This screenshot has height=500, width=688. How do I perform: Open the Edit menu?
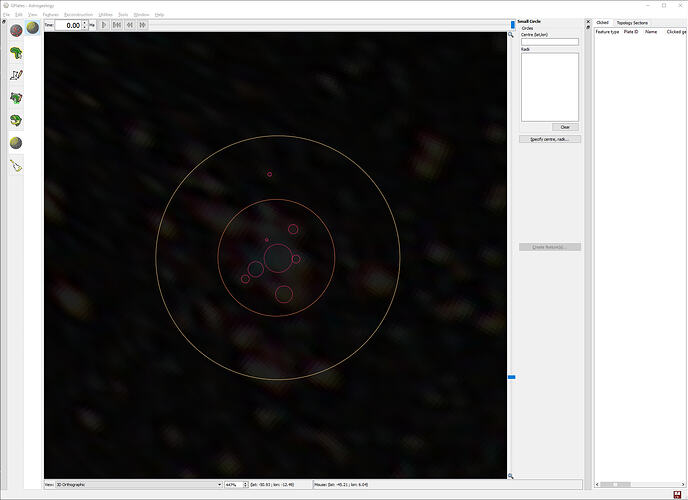(19, 15)
